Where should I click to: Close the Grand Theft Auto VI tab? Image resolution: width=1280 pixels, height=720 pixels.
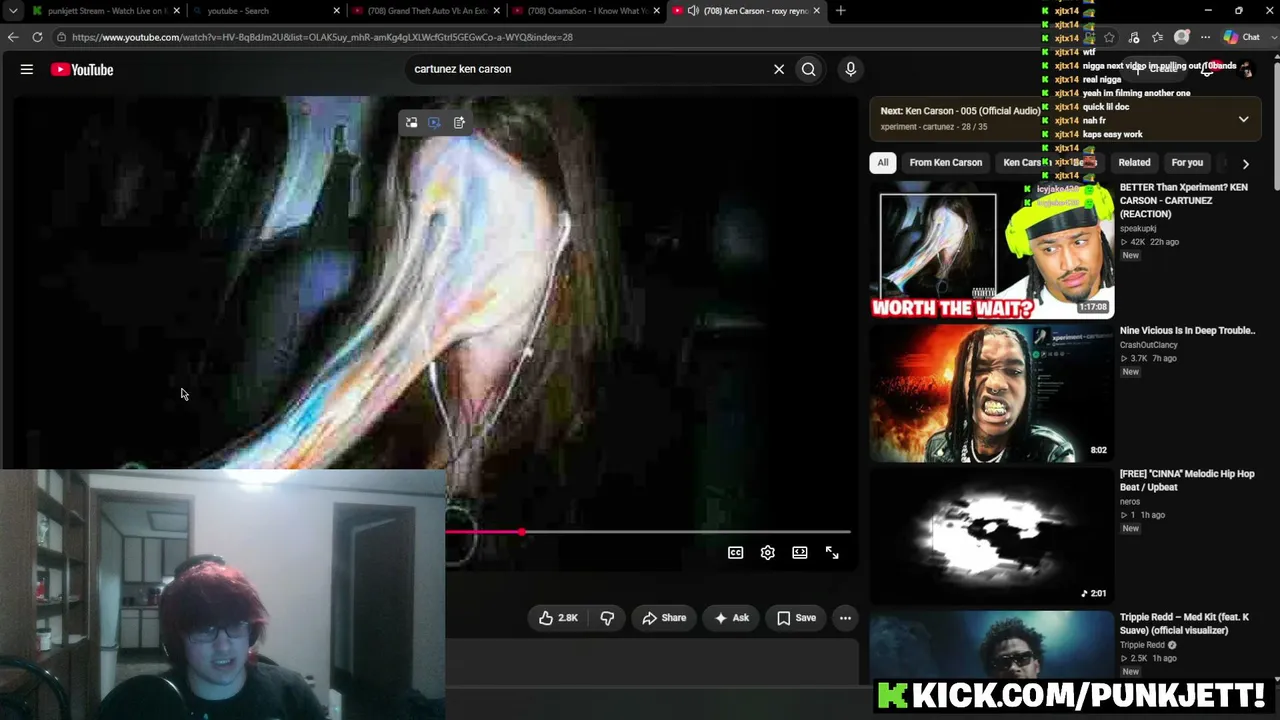pos(497,11)
